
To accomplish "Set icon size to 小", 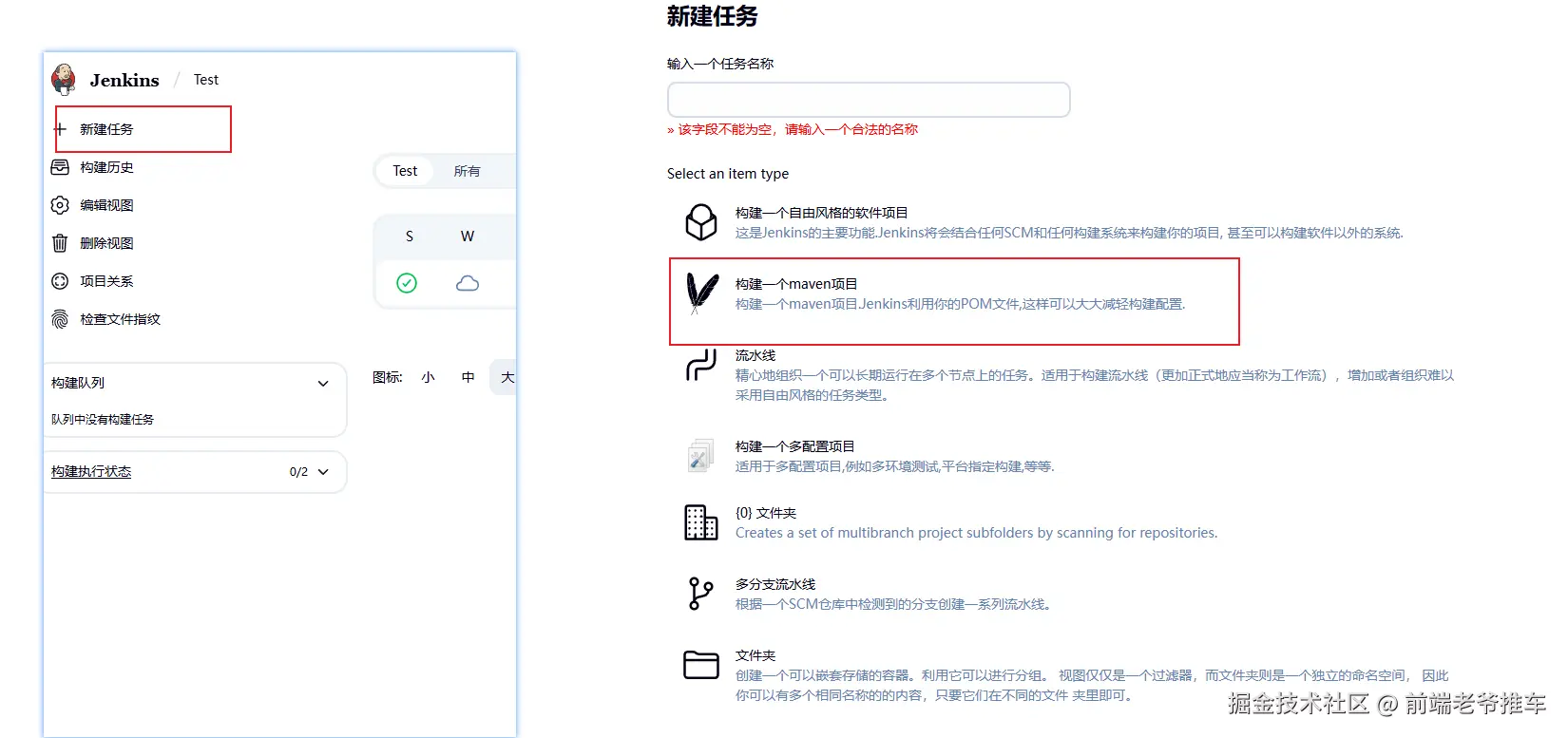I will (x=429, y=377).
